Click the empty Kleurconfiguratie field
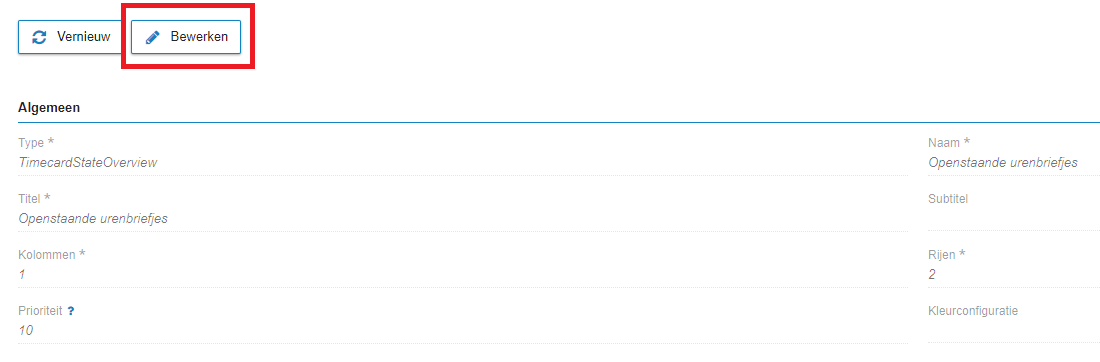1100x362 pixels. pyautogui.click(x=1014, y=331)
